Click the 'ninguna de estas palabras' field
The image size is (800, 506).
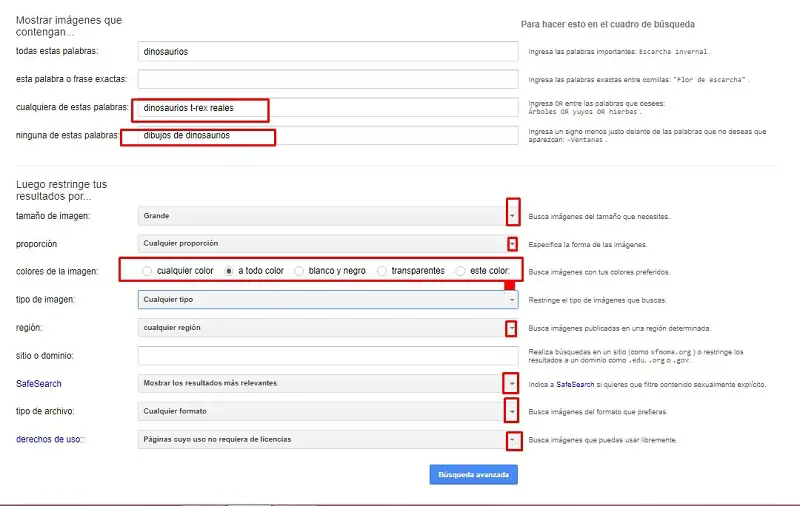tap(327, 135)
